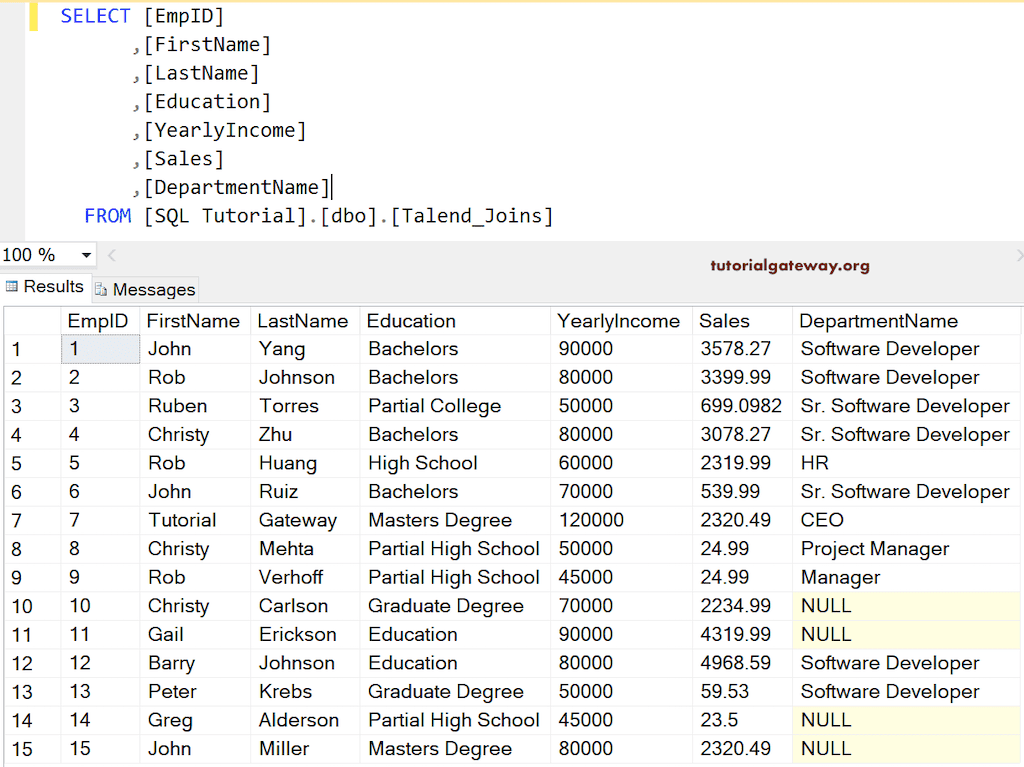
Task: Click the 'HR' DepartmentName cell
Action: click(x=906, y=463)
